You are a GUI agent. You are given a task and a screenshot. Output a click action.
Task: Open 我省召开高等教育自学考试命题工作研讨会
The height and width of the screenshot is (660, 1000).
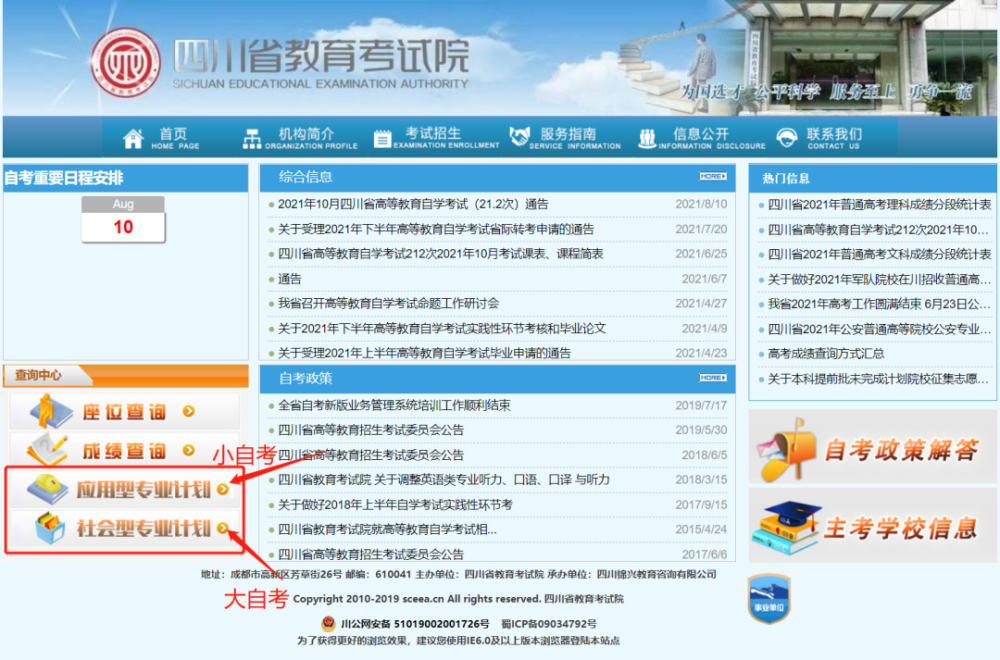coord(388,304)
